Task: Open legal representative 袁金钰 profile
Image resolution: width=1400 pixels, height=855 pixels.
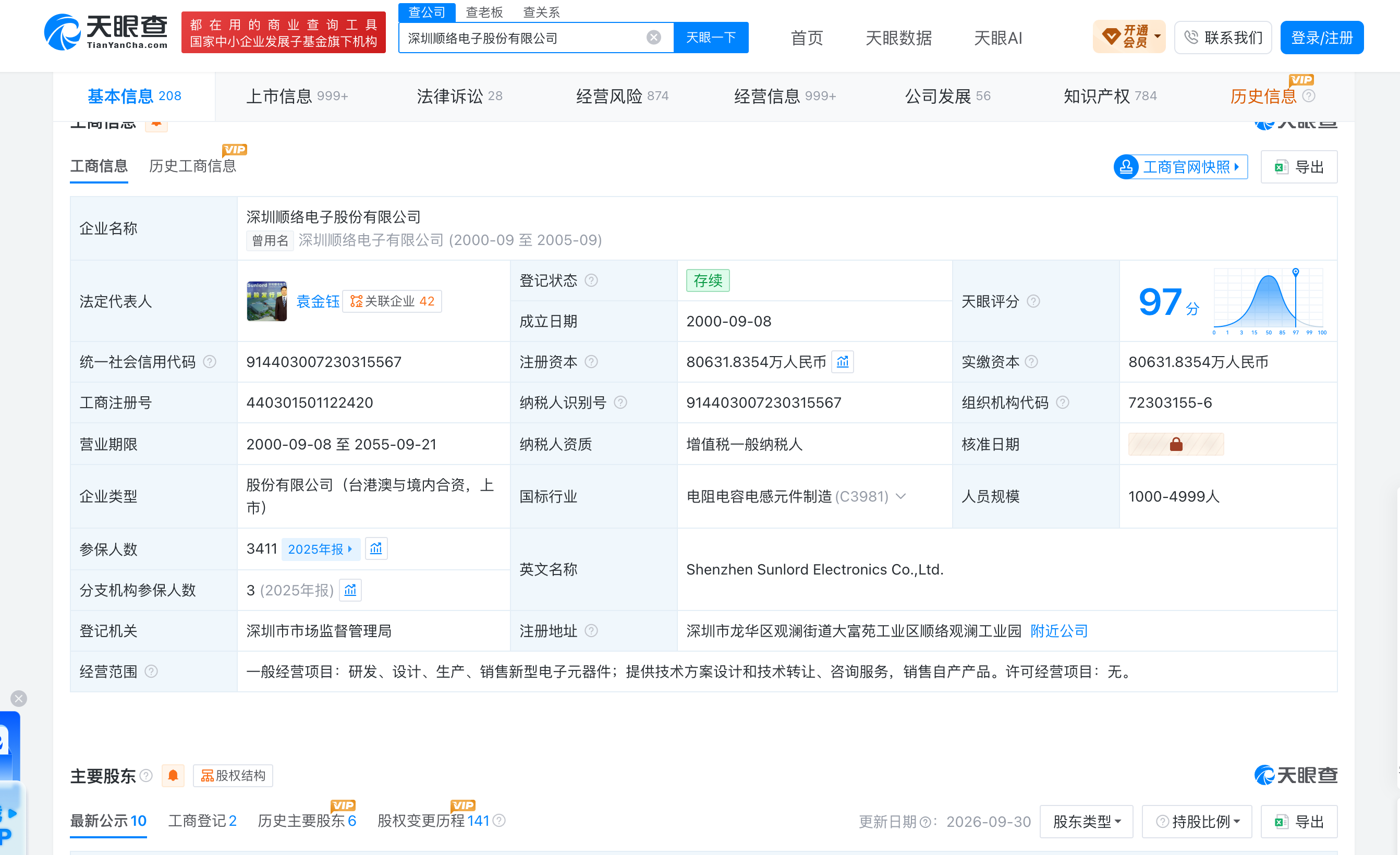Action: 318,301
